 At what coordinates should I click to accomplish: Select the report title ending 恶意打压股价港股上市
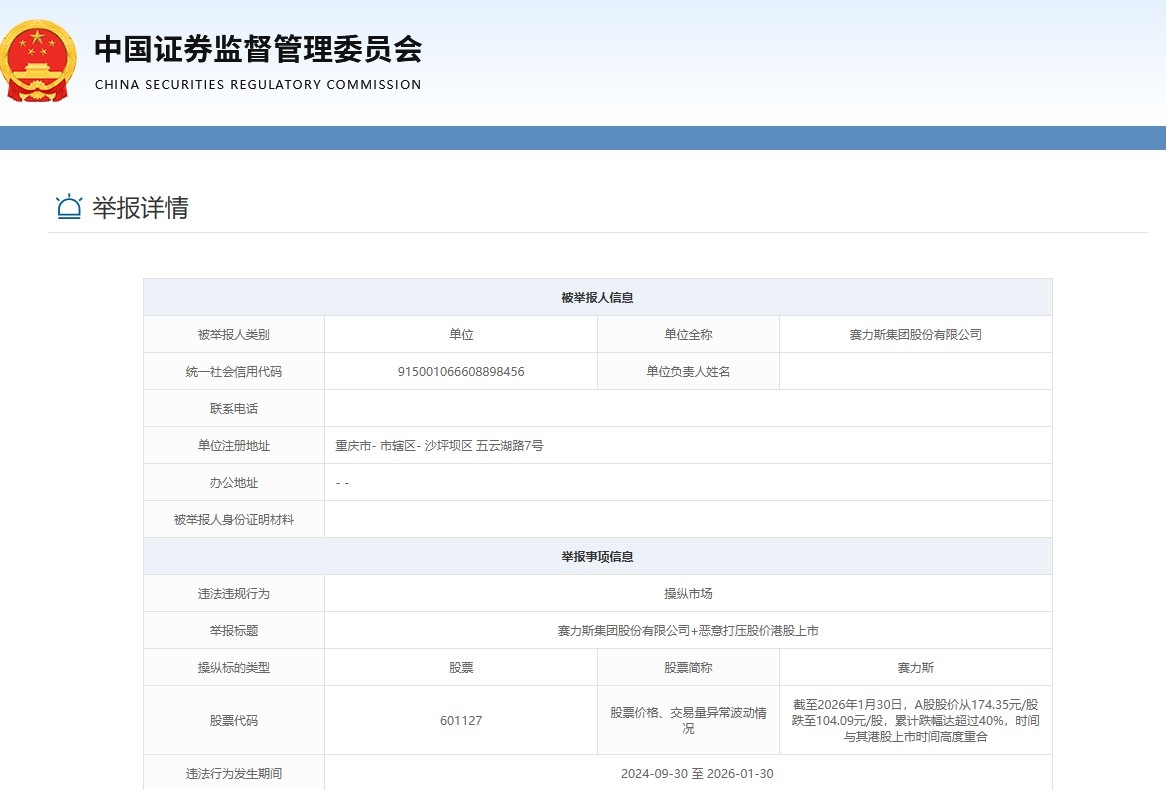tap(688, 631)
